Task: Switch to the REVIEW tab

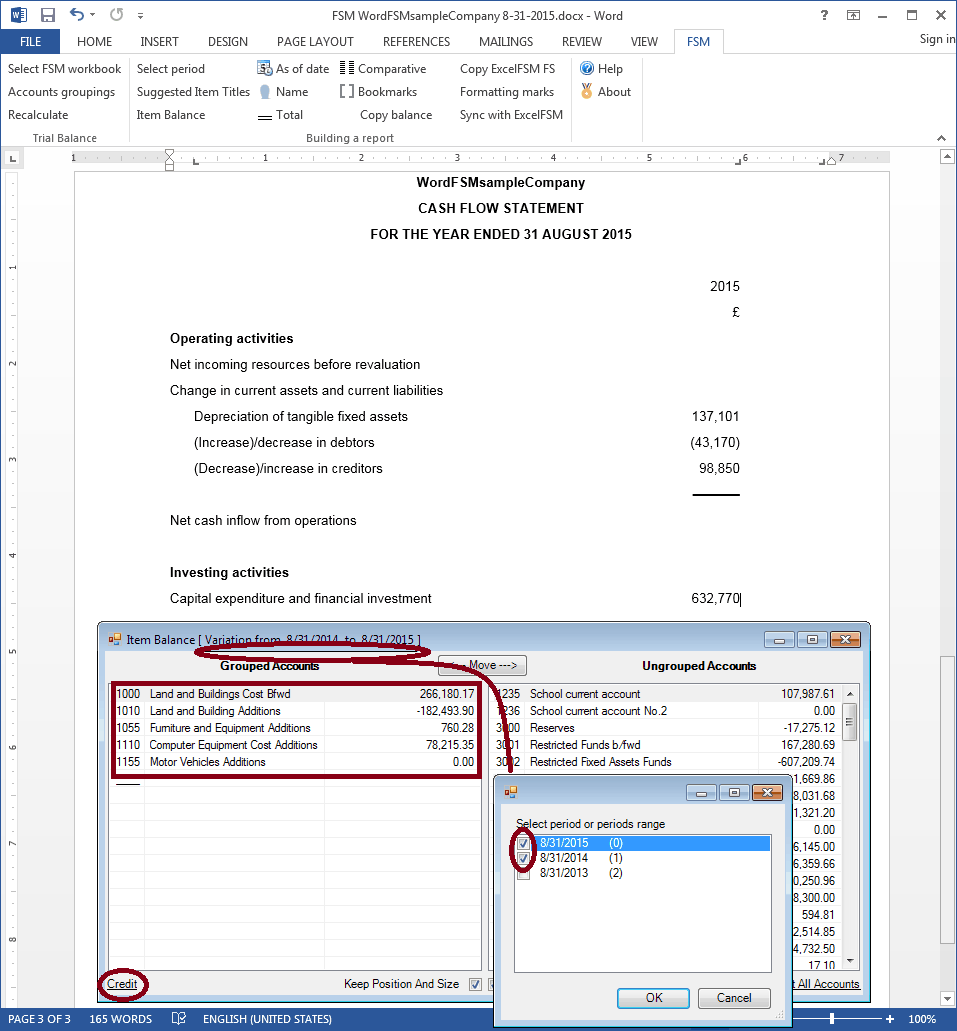Action: tap(581, 41)
